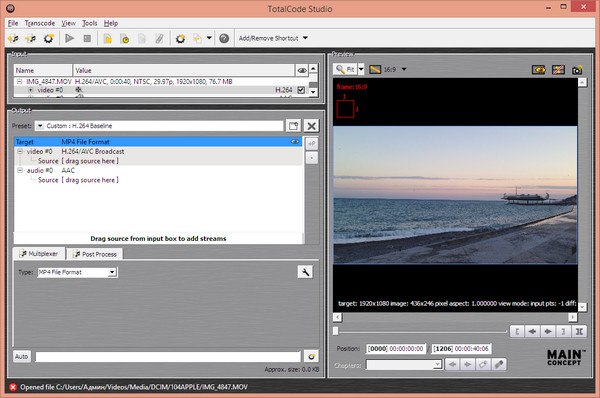Take a snapshot with the camera icon

click(577, 70)
